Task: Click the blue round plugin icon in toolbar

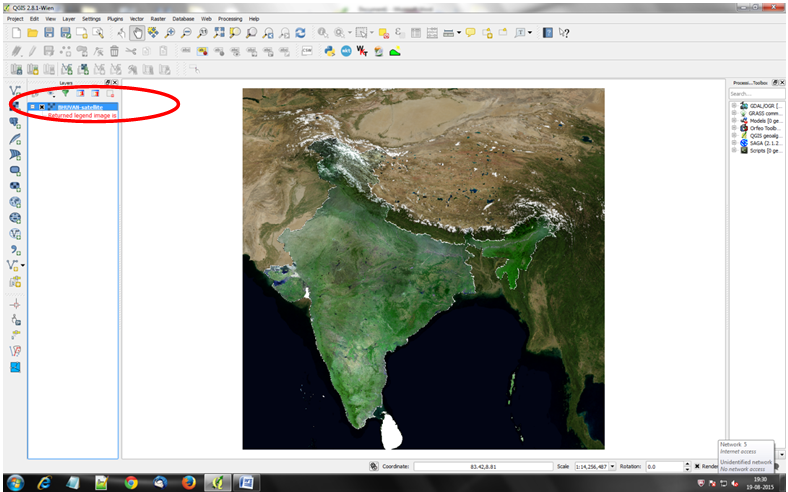Action: point(346,51)
